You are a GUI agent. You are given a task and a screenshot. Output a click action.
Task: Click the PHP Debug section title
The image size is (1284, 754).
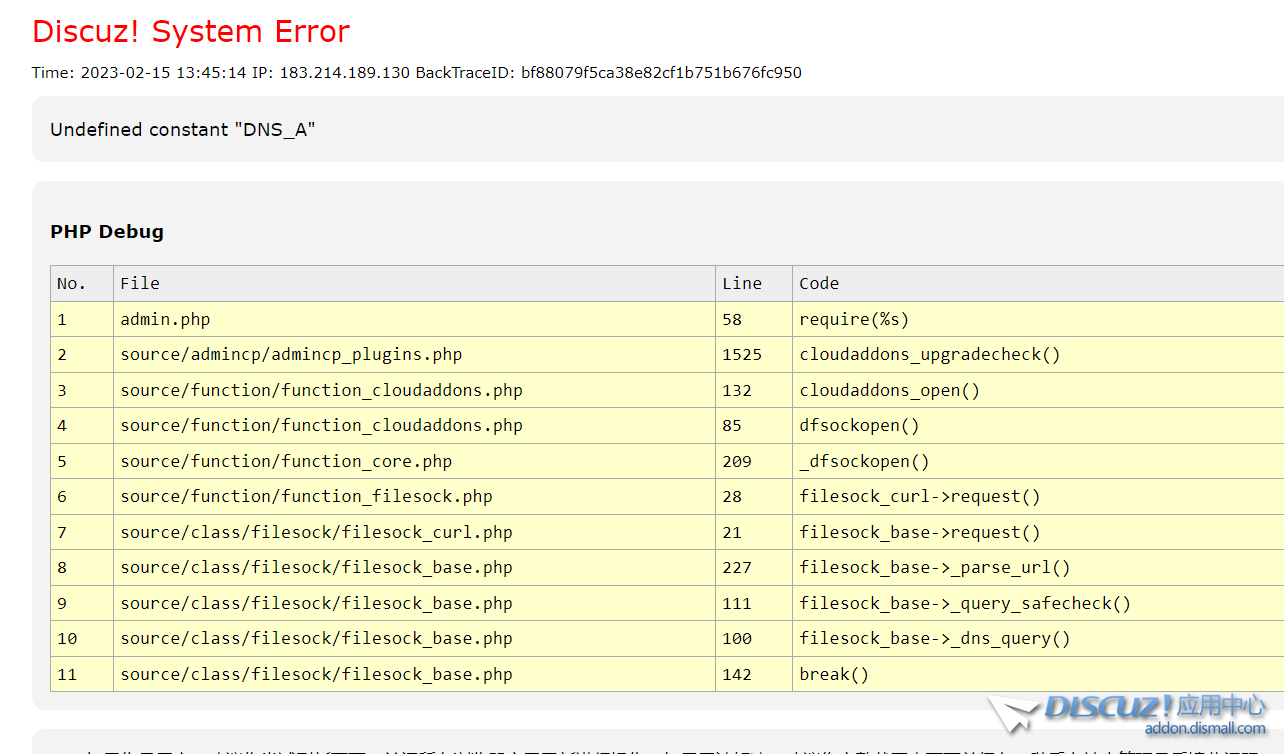pyautogui.click(x=107, y=232)
